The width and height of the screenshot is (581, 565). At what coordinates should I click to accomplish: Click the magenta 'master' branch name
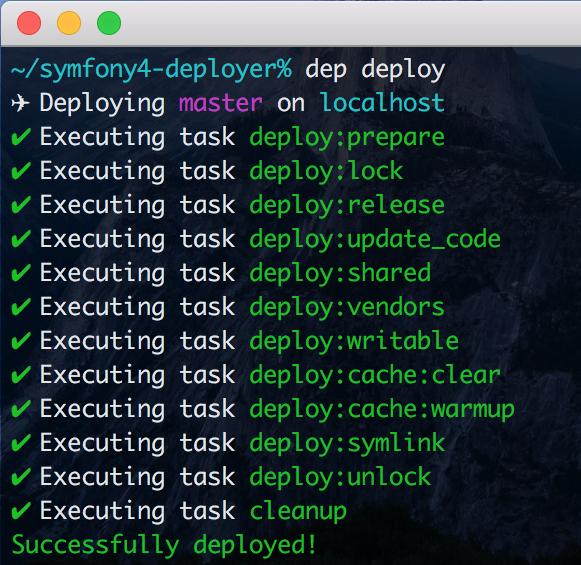coord(221,103)
